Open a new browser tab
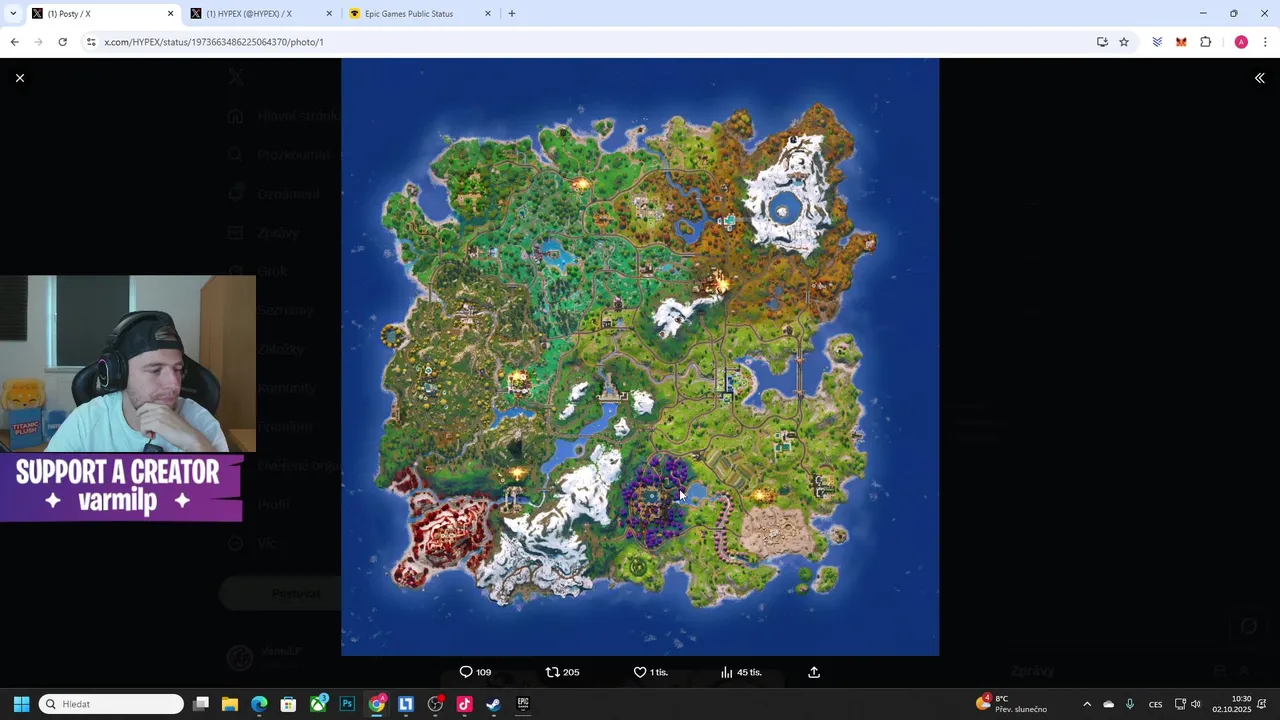Viewport: 1280px width, 720px height. click(x=512, y=14)
